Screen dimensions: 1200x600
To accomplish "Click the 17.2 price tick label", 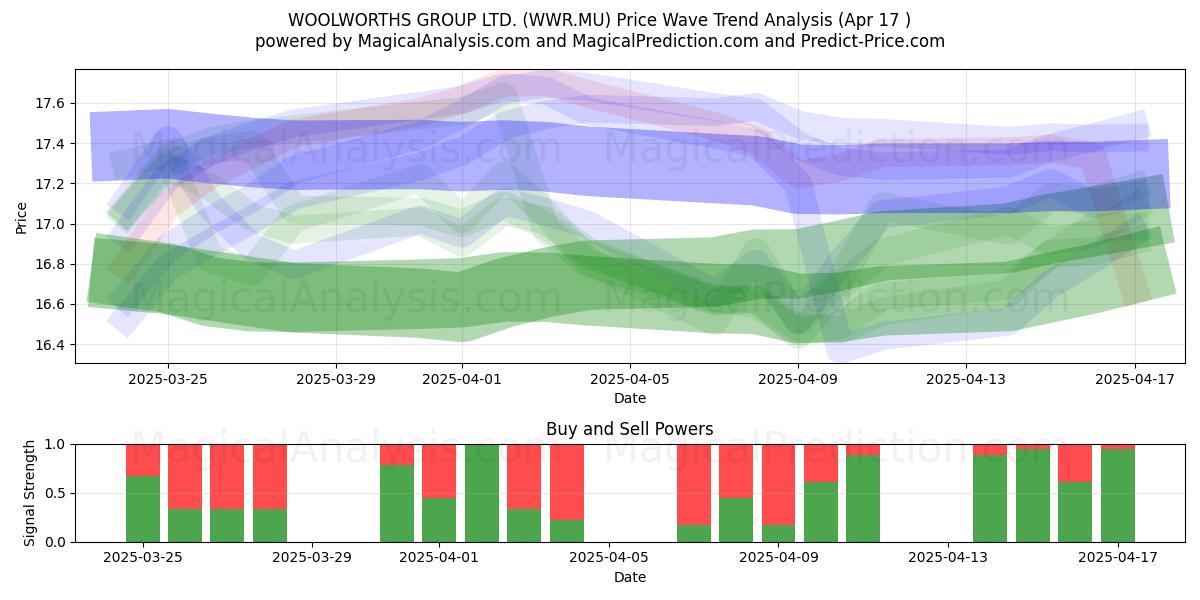I will coord(50,184).
